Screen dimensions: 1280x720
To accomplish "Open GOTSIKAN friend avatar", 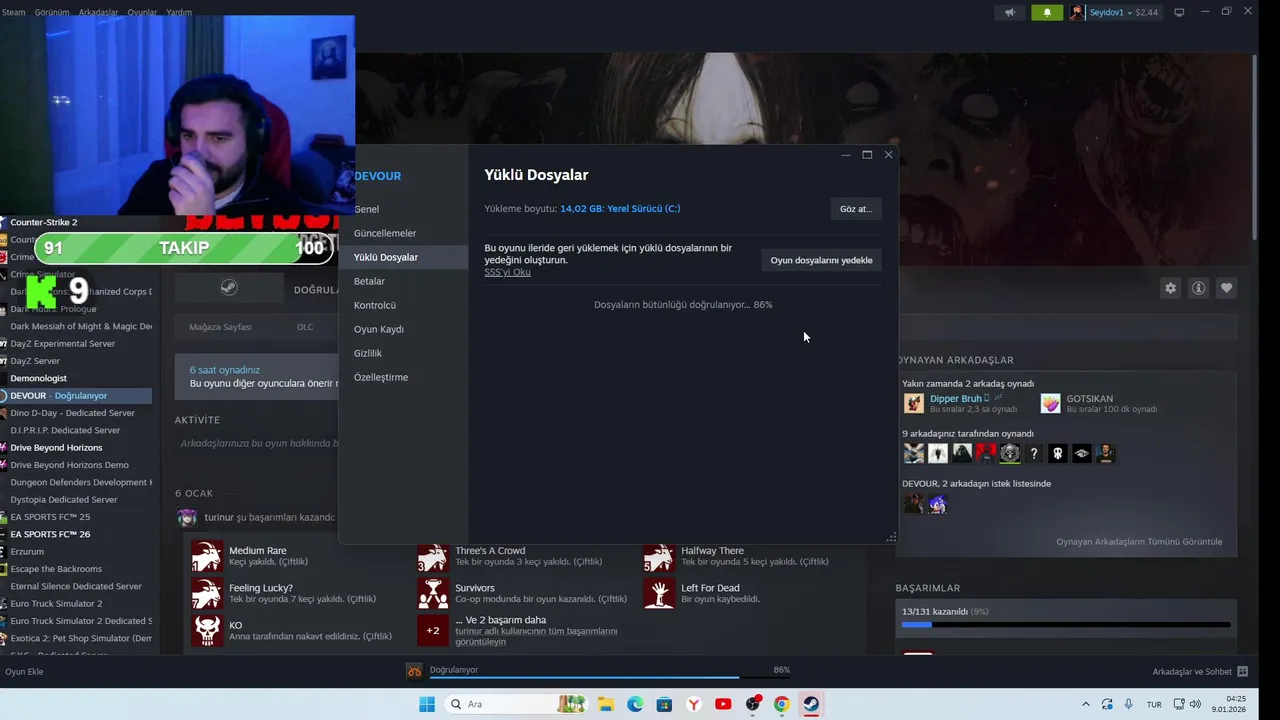I will (x=1050, y=403).
